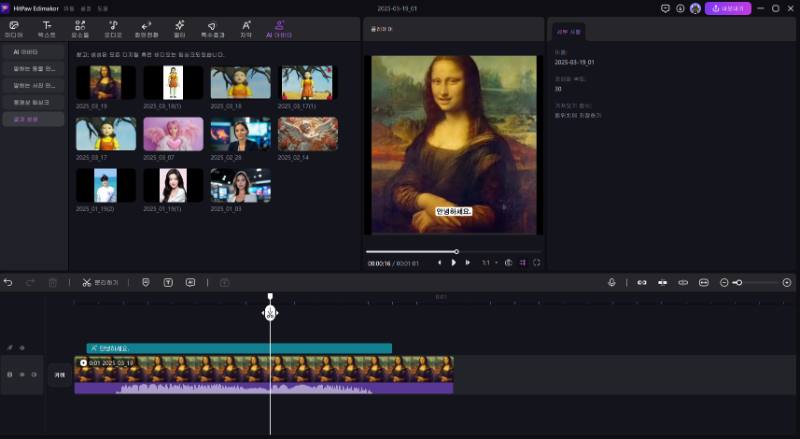Select the AI Avatar sidebar category
Screen dimensions: 800x439
pyautogui.click(x=33, y=52)
